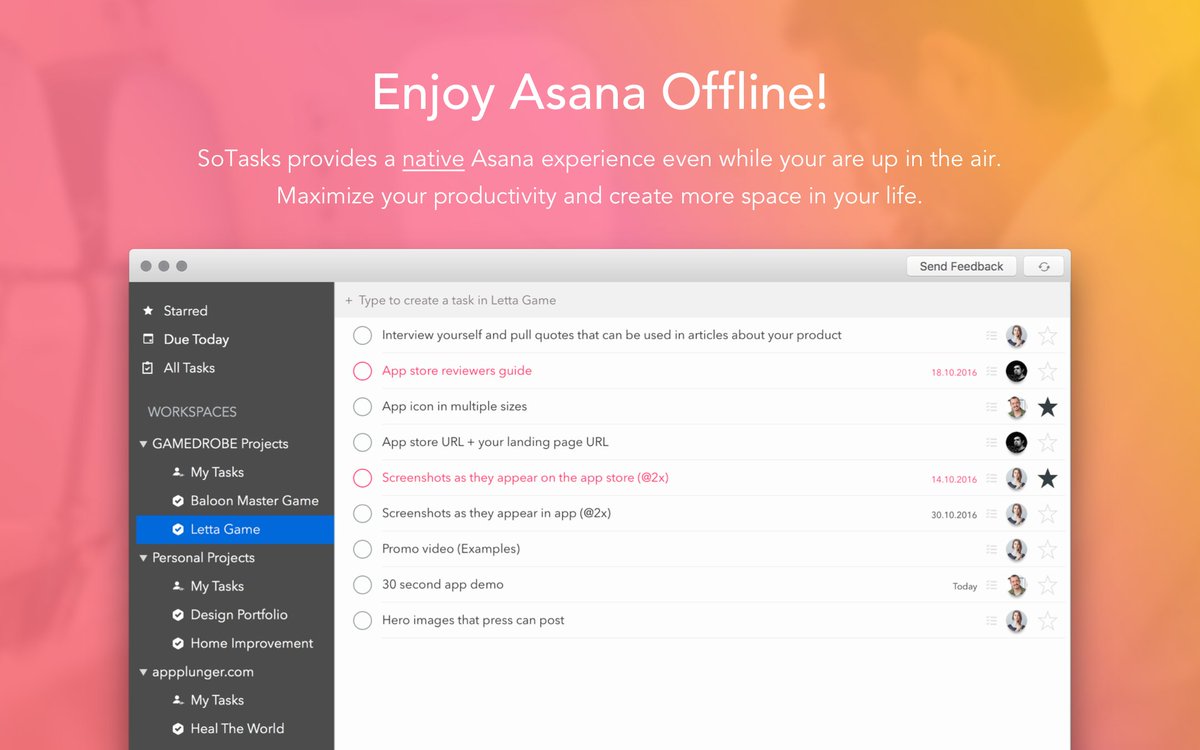Unstar 'Screenshots as they appear on the app store'
The width and height of the screenshot is (1200, 750).
(x=1047, y=478)
